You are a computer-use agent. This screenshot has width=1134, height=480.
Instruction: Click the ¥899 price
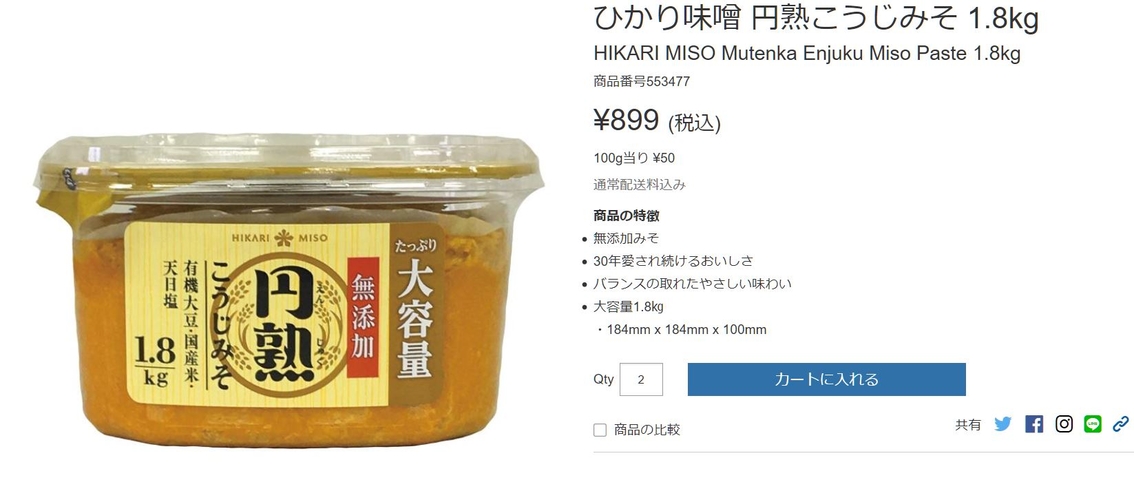[626, 120]
